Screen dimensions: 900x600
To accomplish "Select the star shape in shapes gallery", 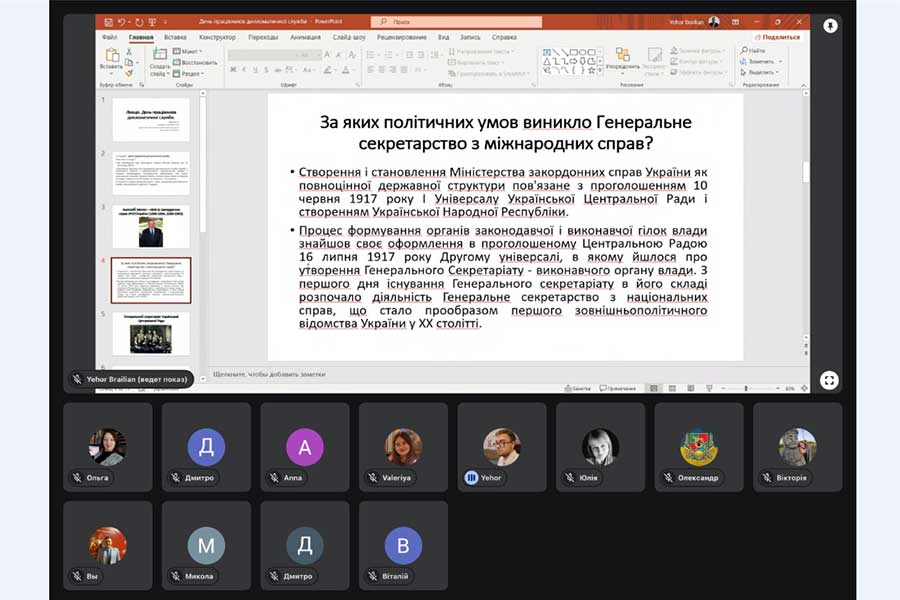I will coord(591,70).
